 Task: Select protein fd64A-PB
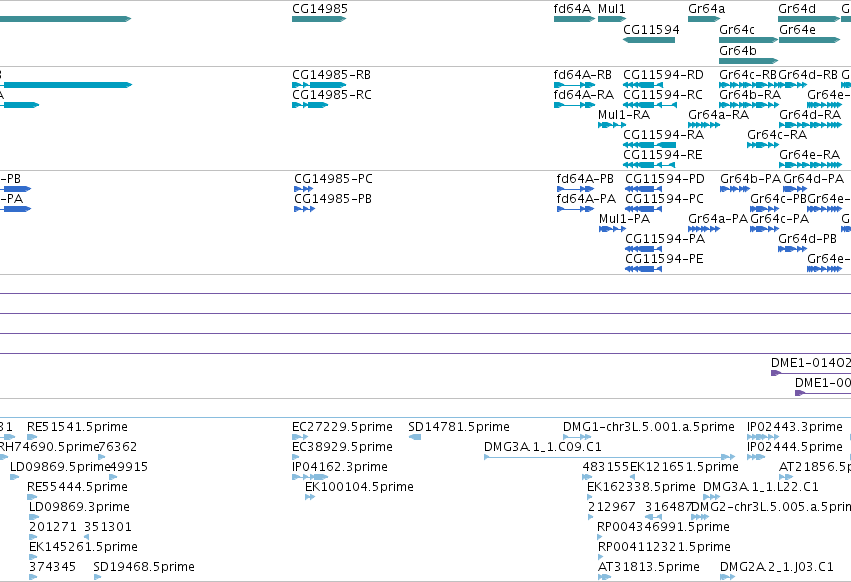[575, 189]
